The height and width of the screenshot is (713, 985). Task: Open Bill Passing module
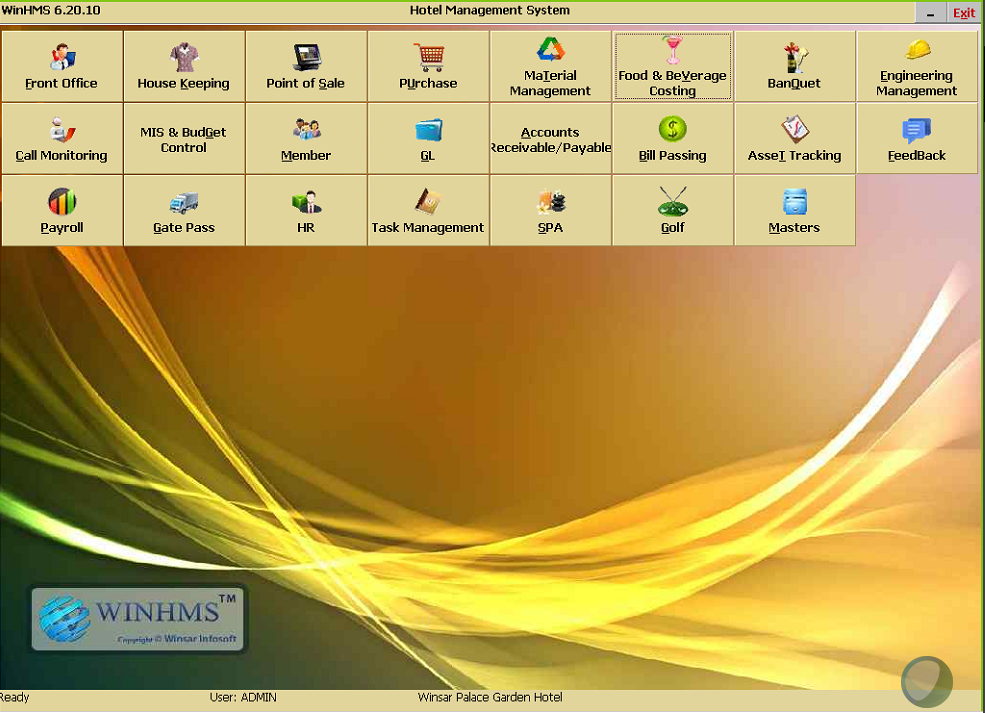(x=672, y=139)
